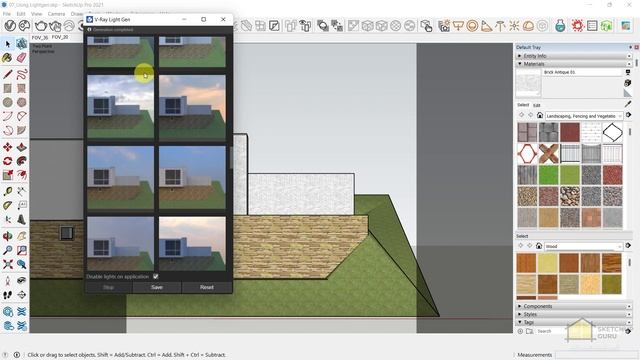Click Reset in V-Ray Light Gen

pyautogui.click(x=207, y=287)
